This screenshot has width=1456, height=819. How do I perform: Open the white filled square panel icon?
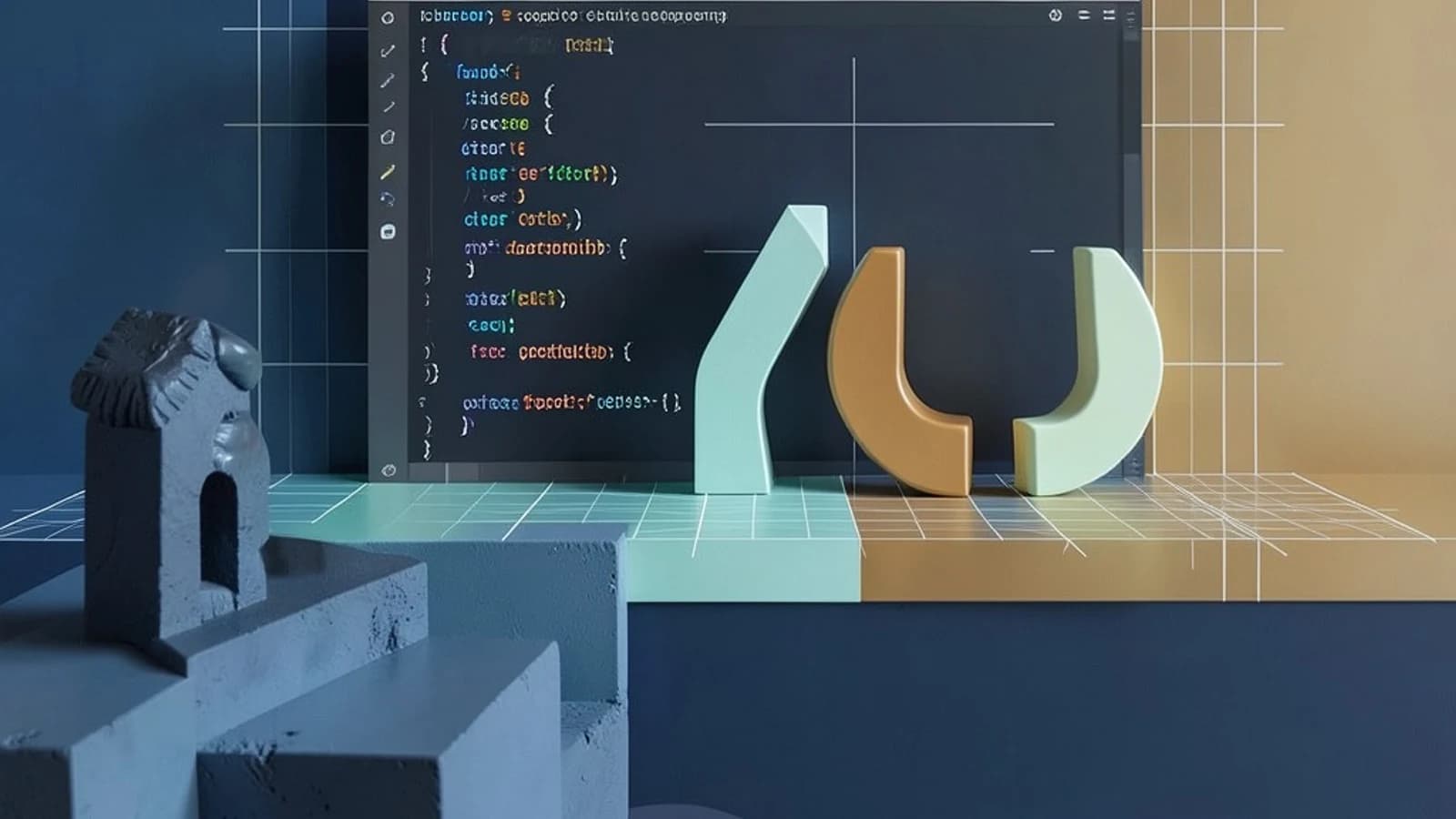pyautogui.click(x=388, y=231)
